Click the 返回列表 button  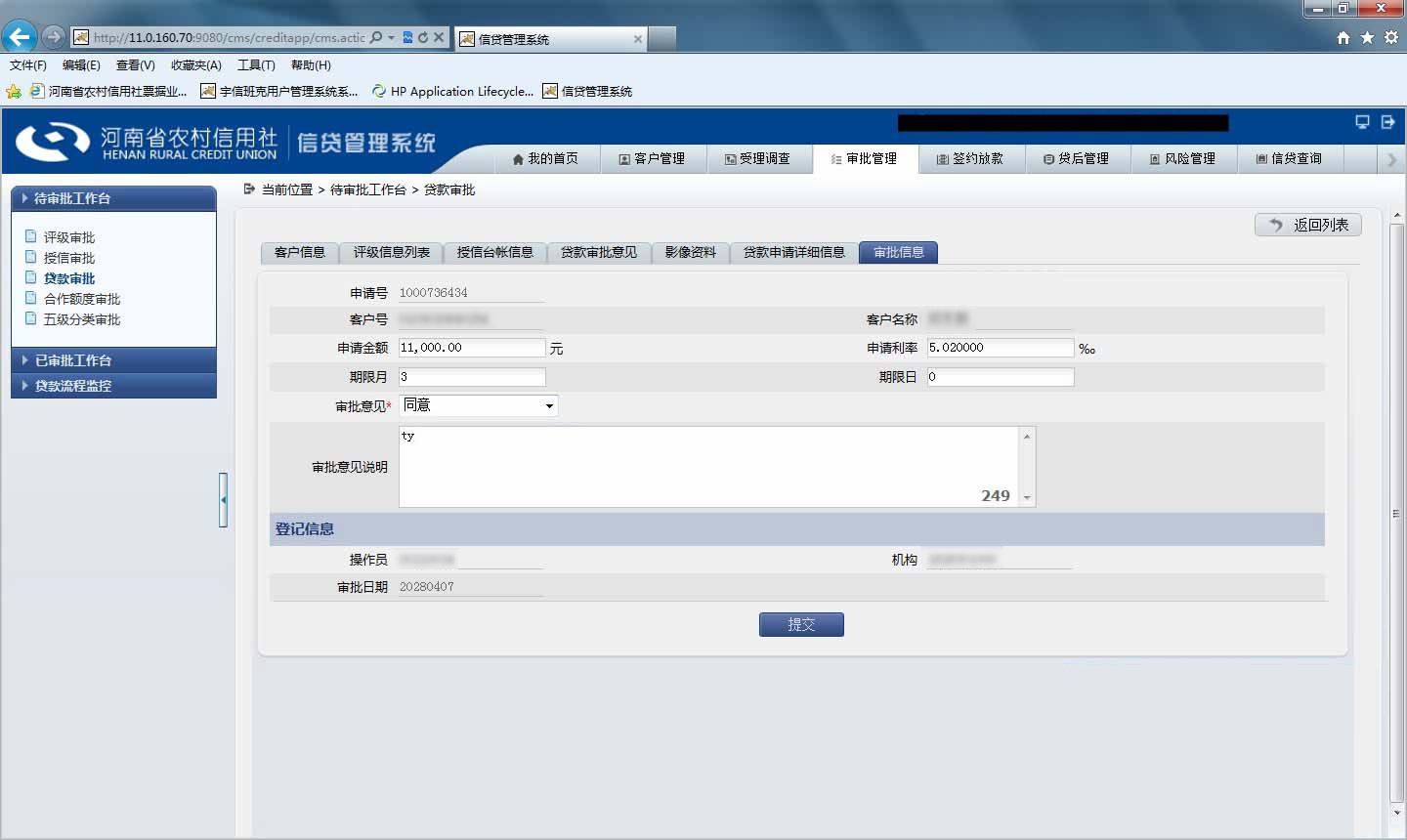pyautogui.click(x=1308, y=225)
